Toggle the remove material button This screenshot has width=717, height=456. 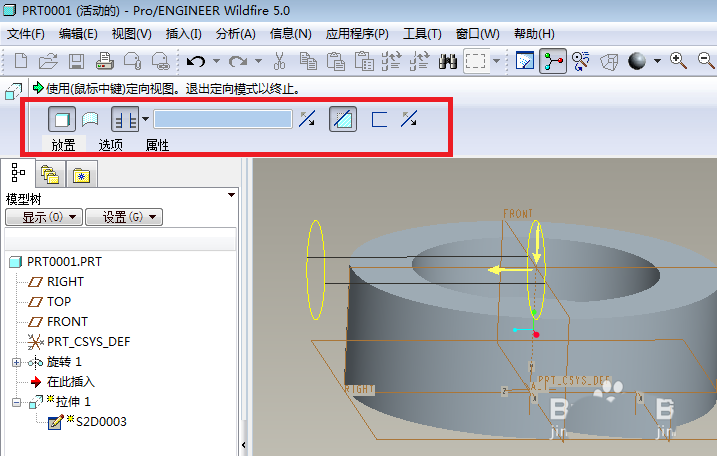[x=343, y=119]
